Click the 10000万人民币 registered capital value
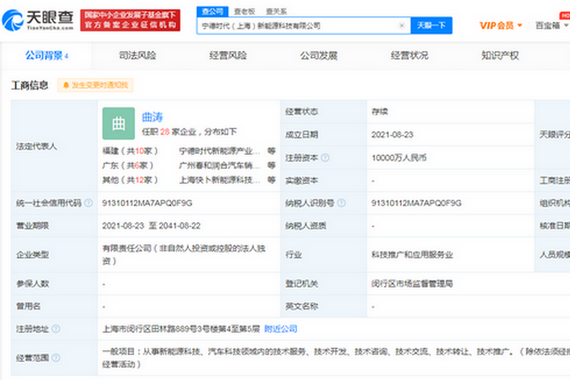Image resolution: width=570 pixels, height=380 pixels. 399,157
